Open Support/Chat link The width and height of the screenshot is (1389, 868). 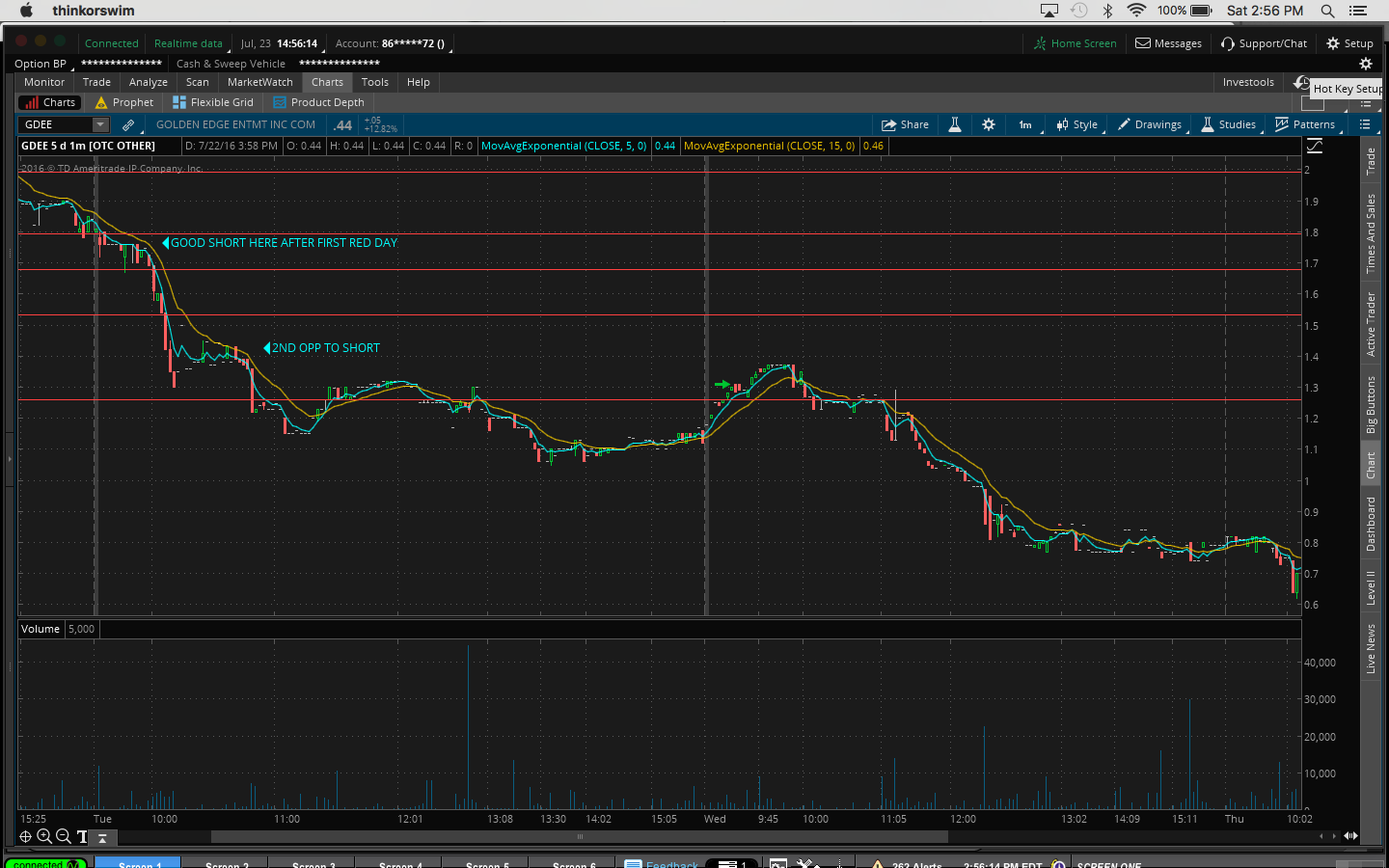1264,43
